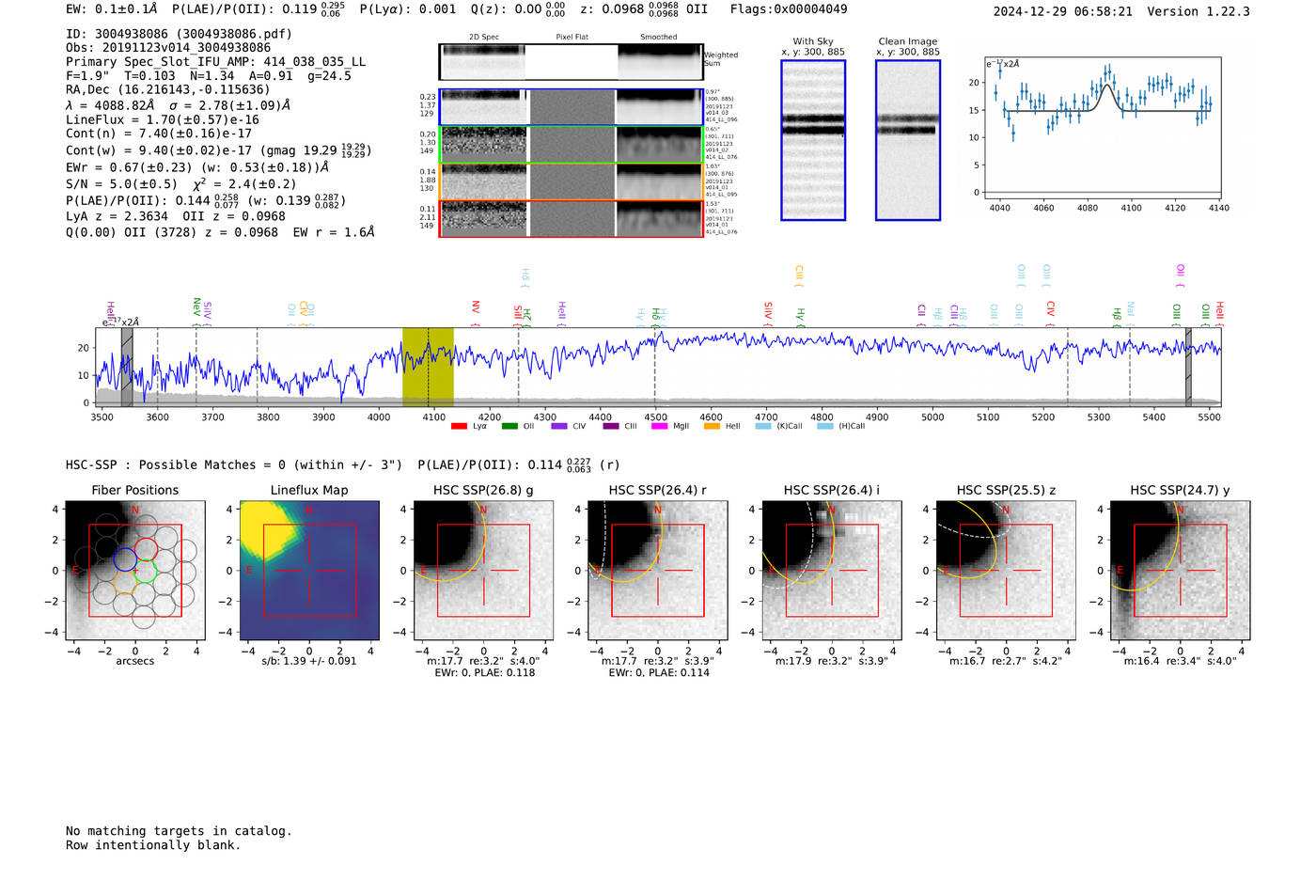1316x896 pixels.
Task: Click the magenta MgII legend swatch
Action: [660, 426]
